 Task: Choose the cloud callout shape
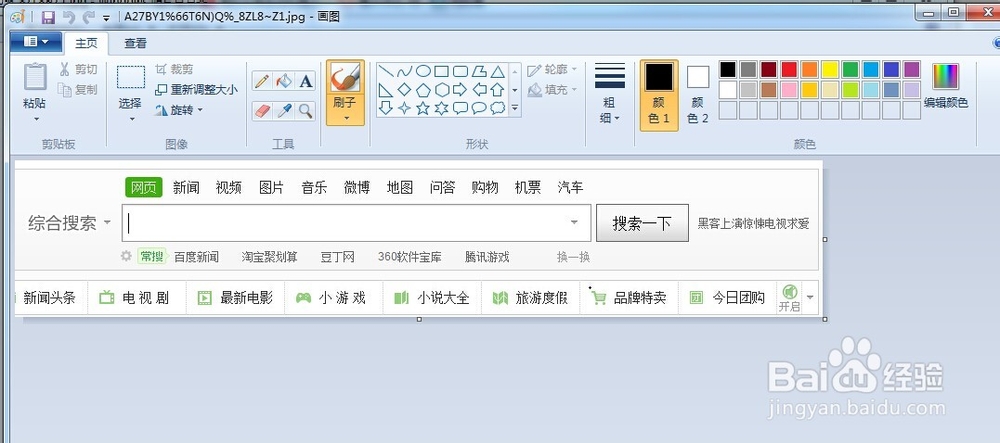click(x=497, y=108)
